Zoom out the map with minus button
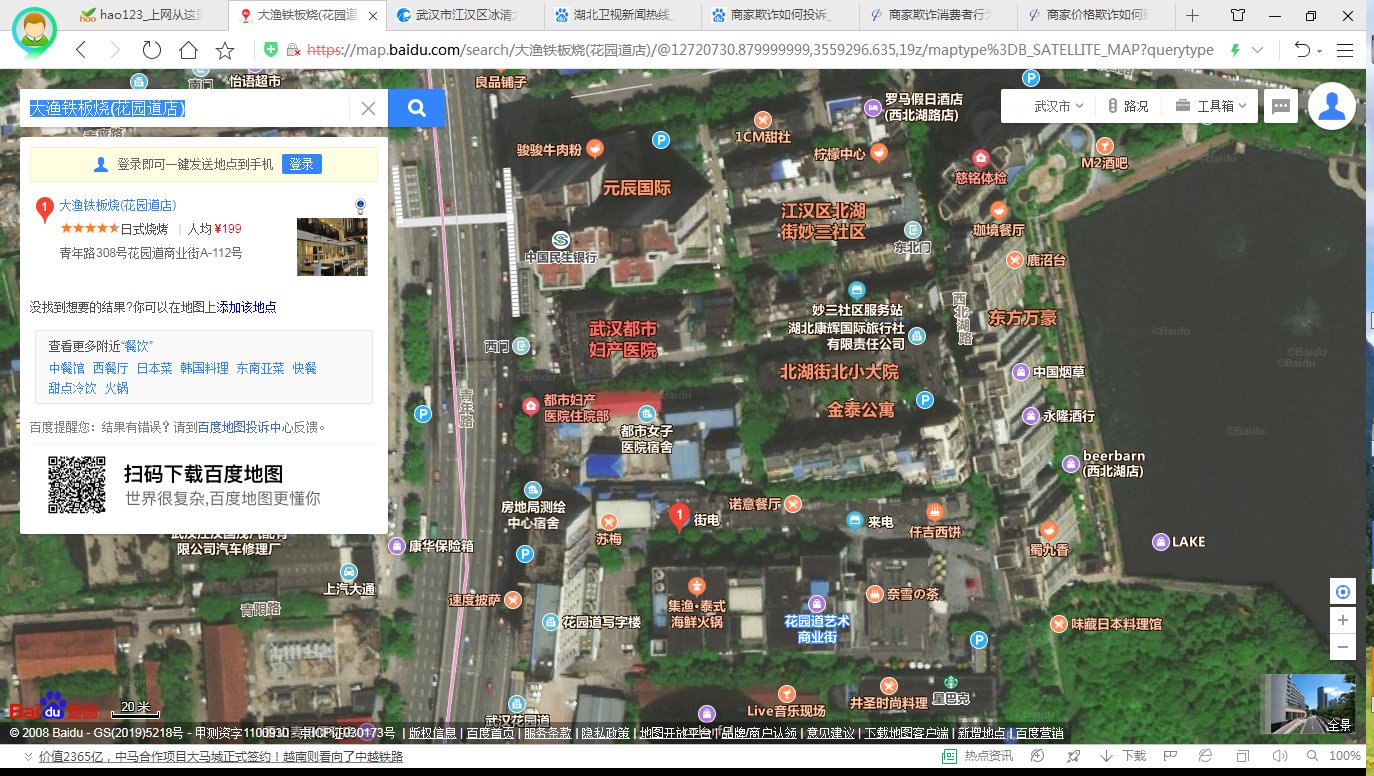Viewport: 1374px width, 776px height. click(1343, 648)
